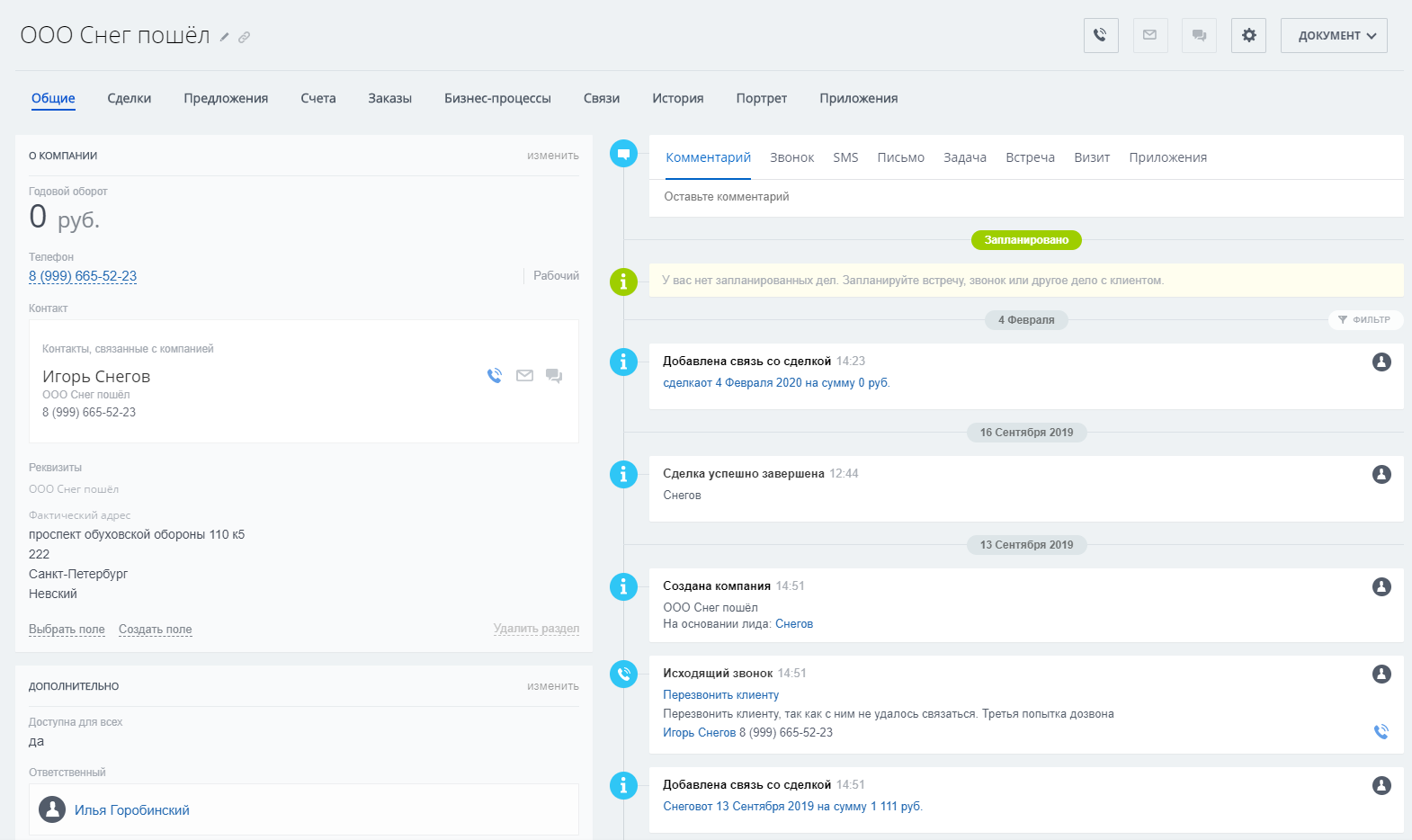Viewport: 1412px width, 840px height.
Task: Click Удалить раздел link
Action: click(x=536, y=629)
